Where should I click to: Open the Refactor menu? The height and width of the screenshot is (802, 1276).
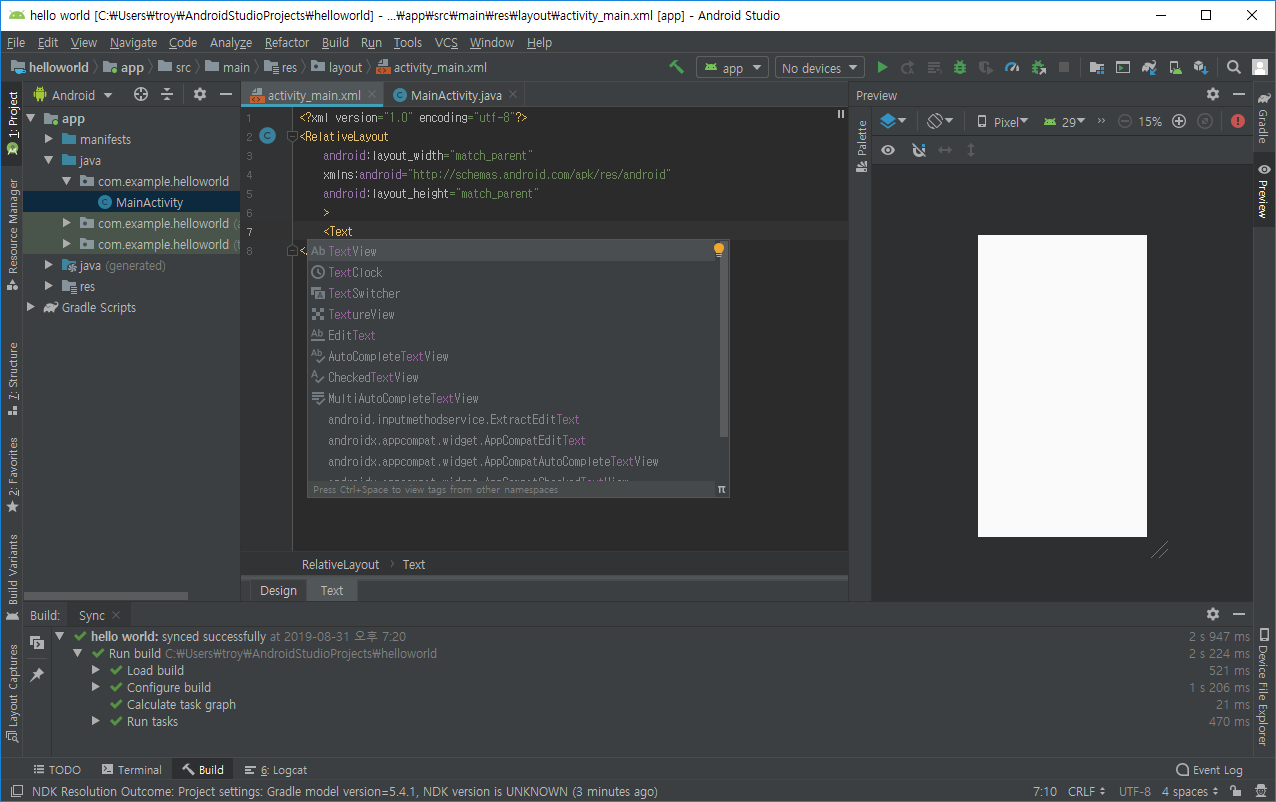click(287, 42)
